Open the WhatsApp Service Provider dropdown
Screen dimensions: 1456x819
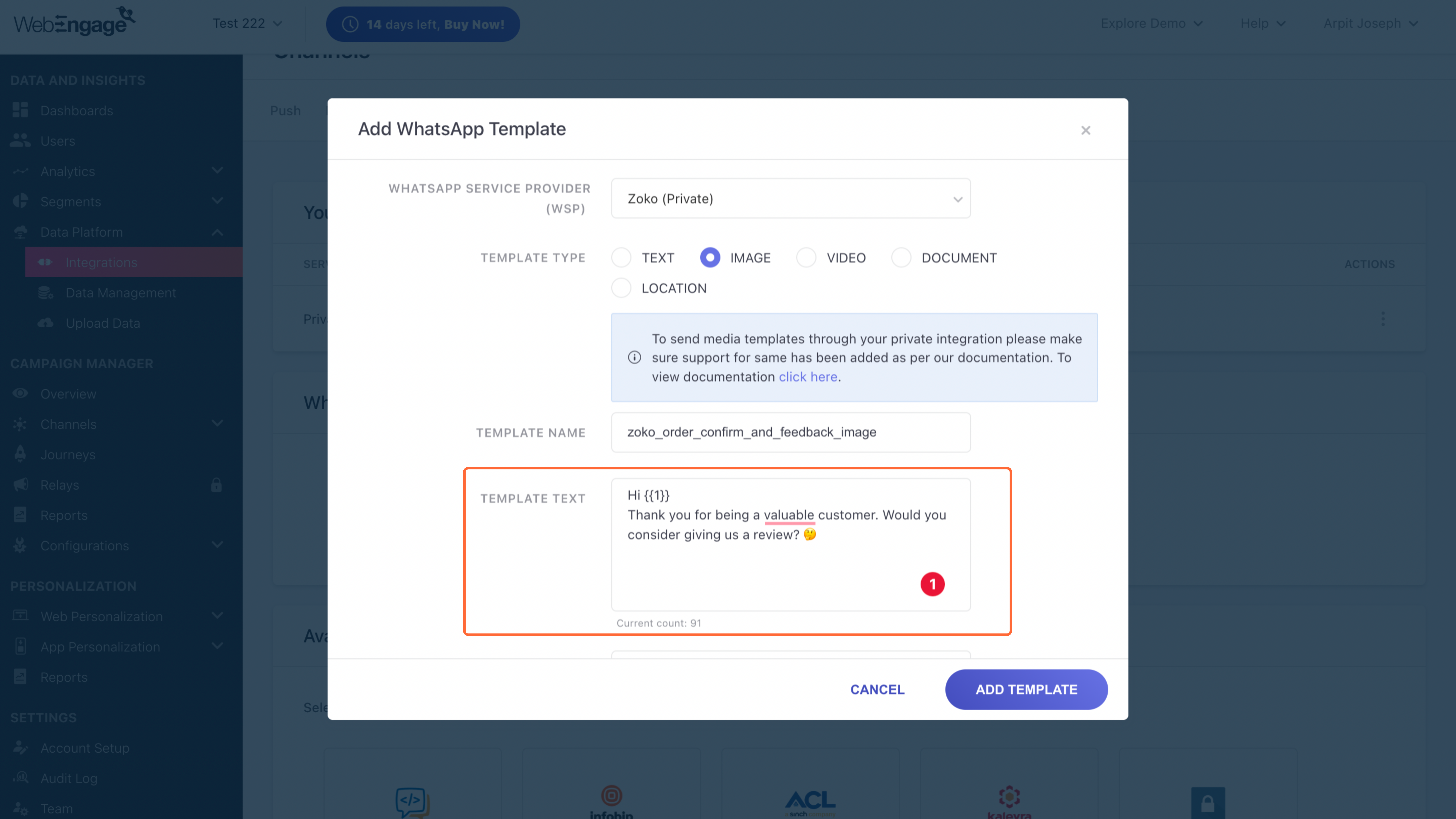pyautogui.click(x=791, y=198)
